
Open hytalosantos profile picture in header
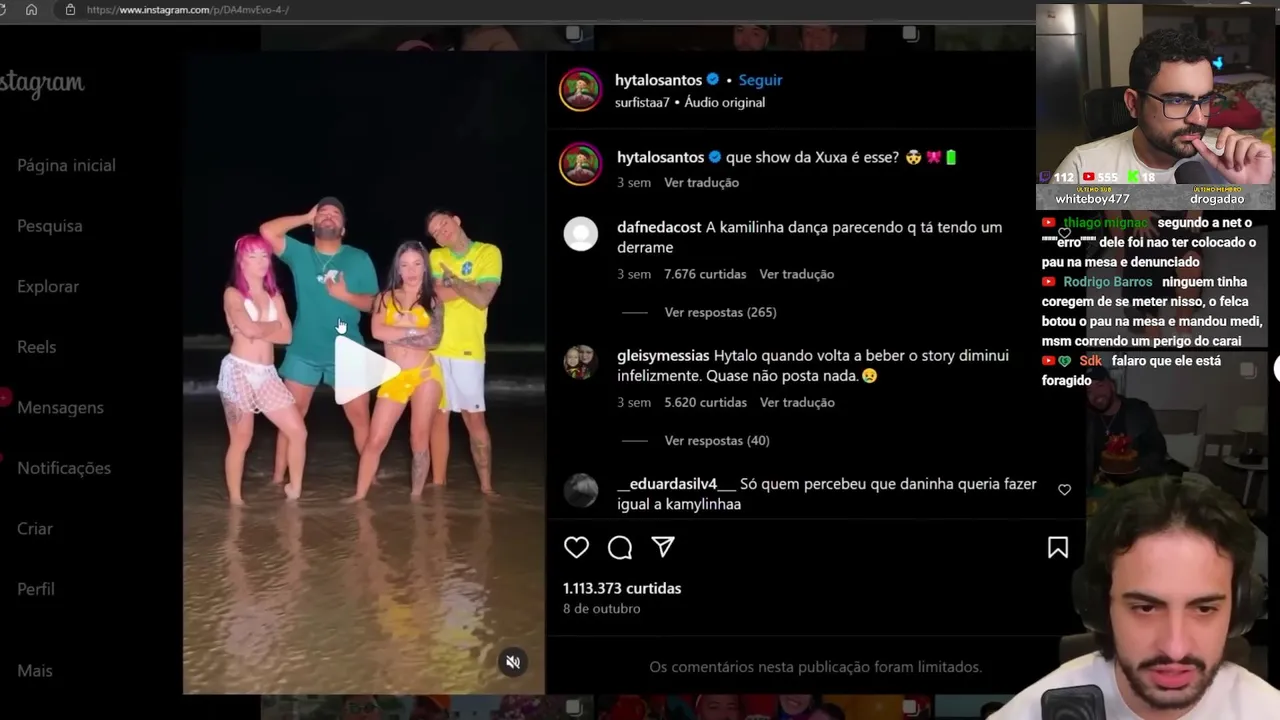pyautogui.click(x=580, y=90)
